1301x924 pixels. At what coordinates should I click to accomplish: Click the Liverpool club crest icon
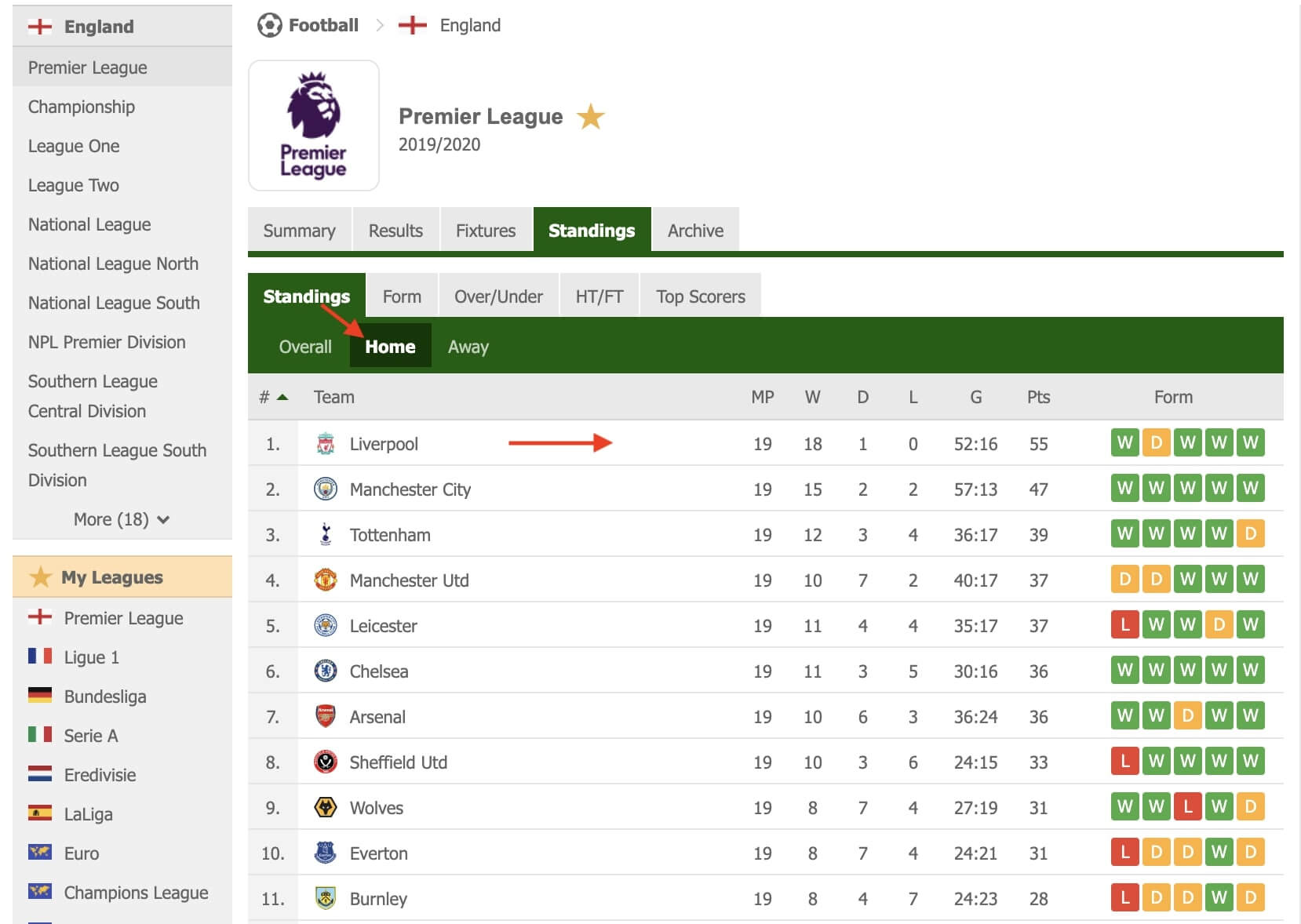pyautogui.click(x=325, y=444)
